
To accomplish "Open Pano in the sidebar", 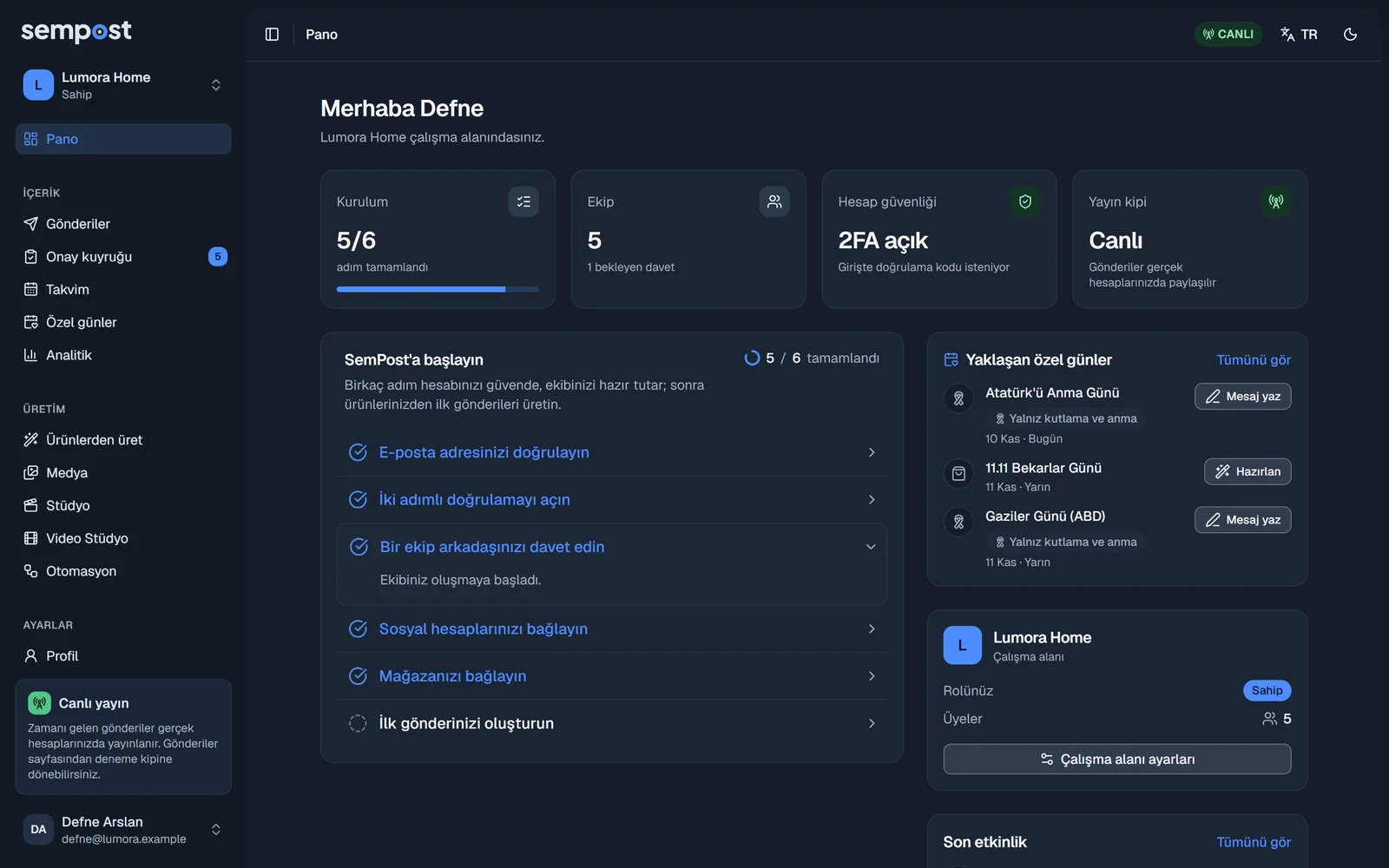I will click(123, 139).
